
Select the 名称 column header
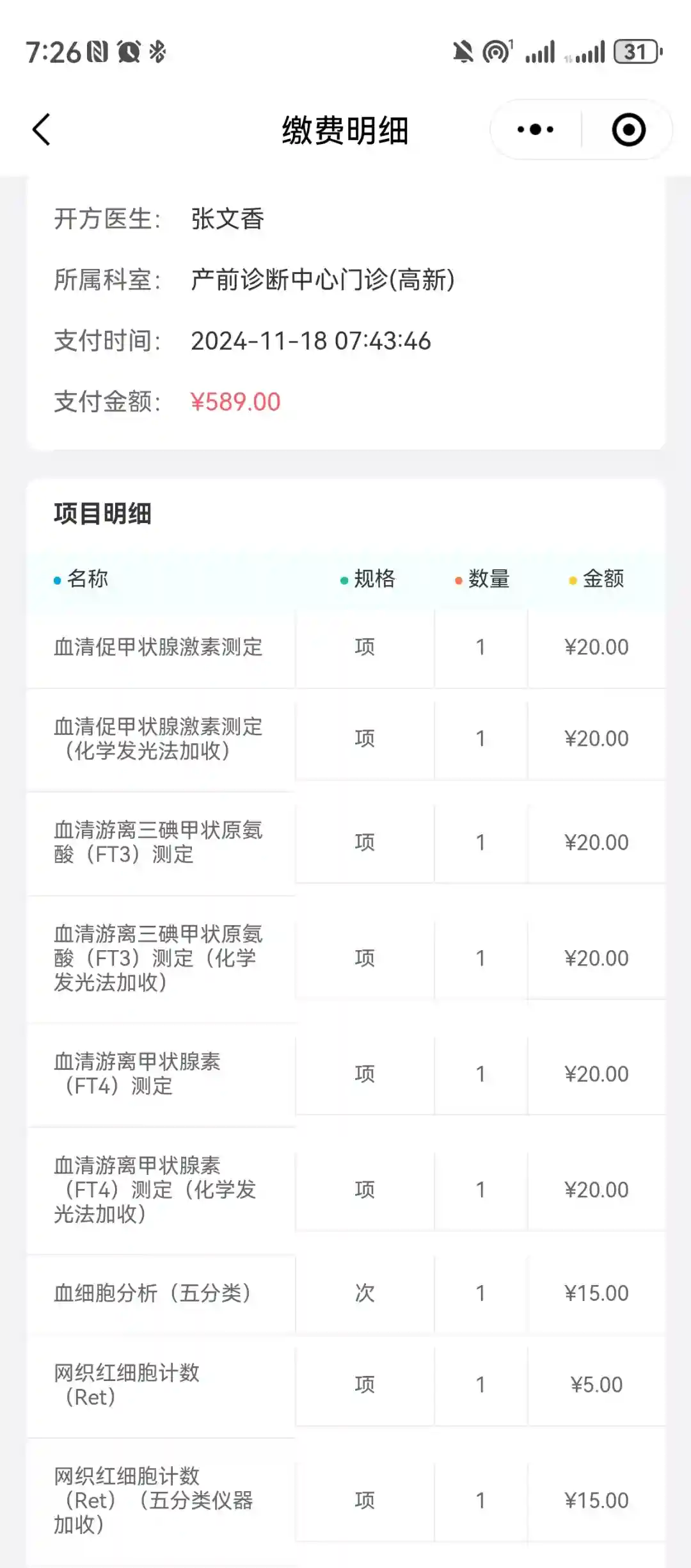(87, 579)
